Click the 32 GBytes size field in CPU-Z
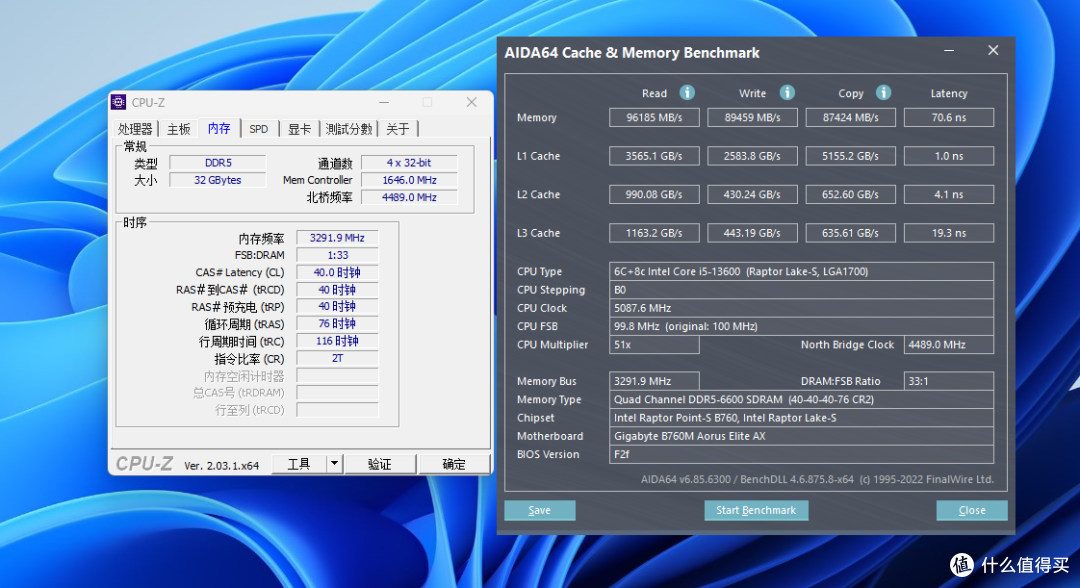 [x=218, y=180]
